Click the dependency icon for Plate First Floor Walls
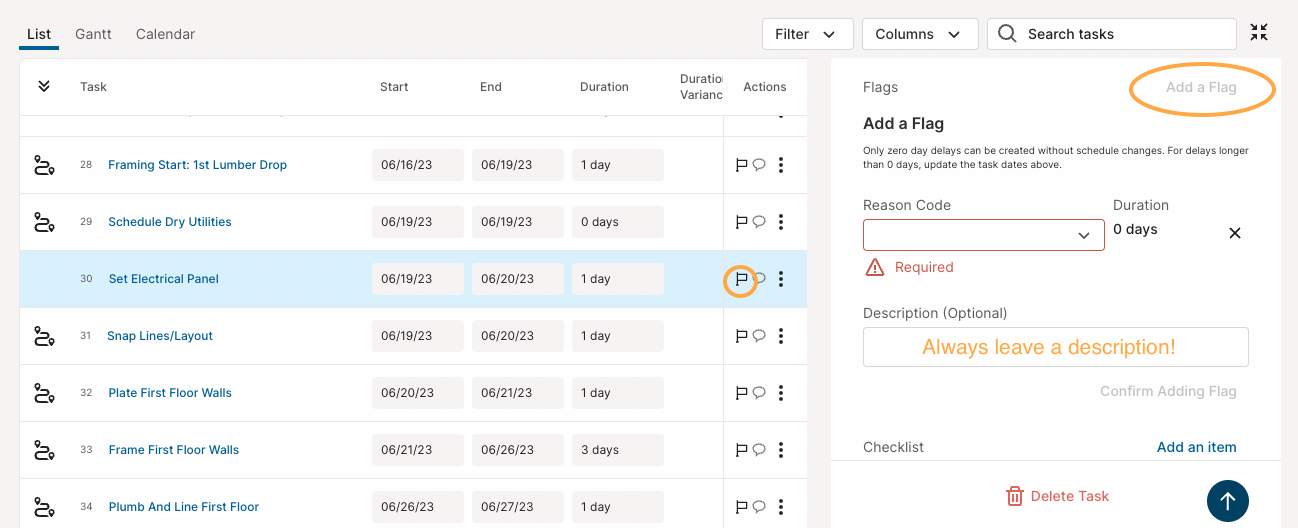 [x=44, y=393]
